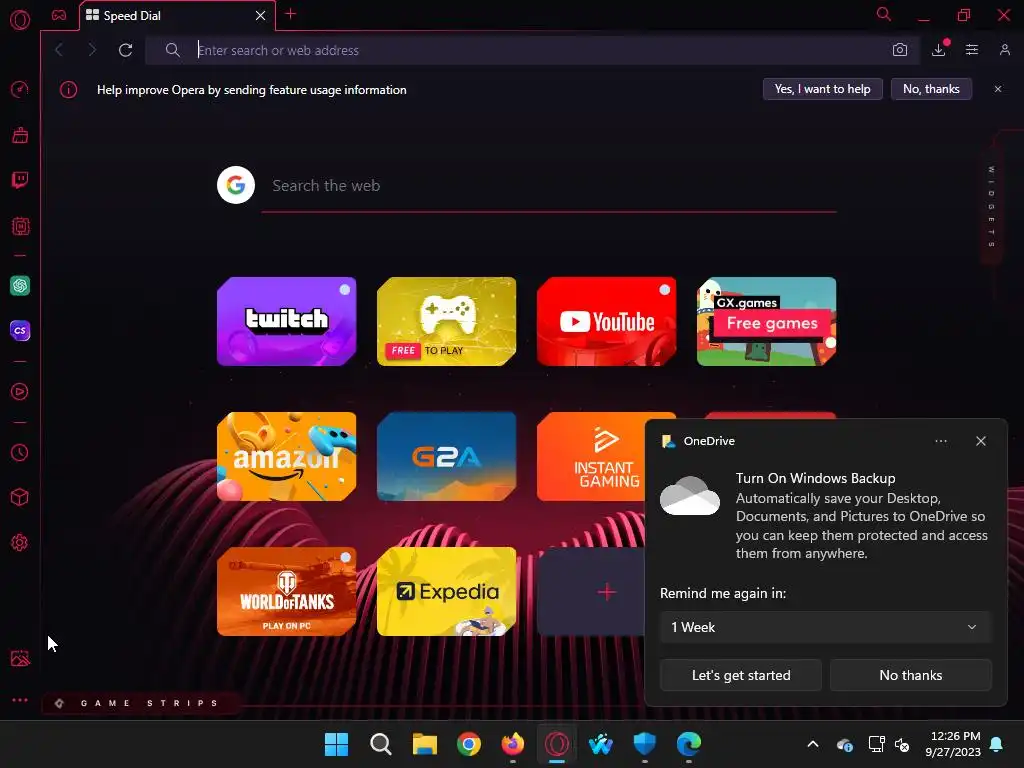Open OneDrive notification three-dot options

click(x=941, y=441)
